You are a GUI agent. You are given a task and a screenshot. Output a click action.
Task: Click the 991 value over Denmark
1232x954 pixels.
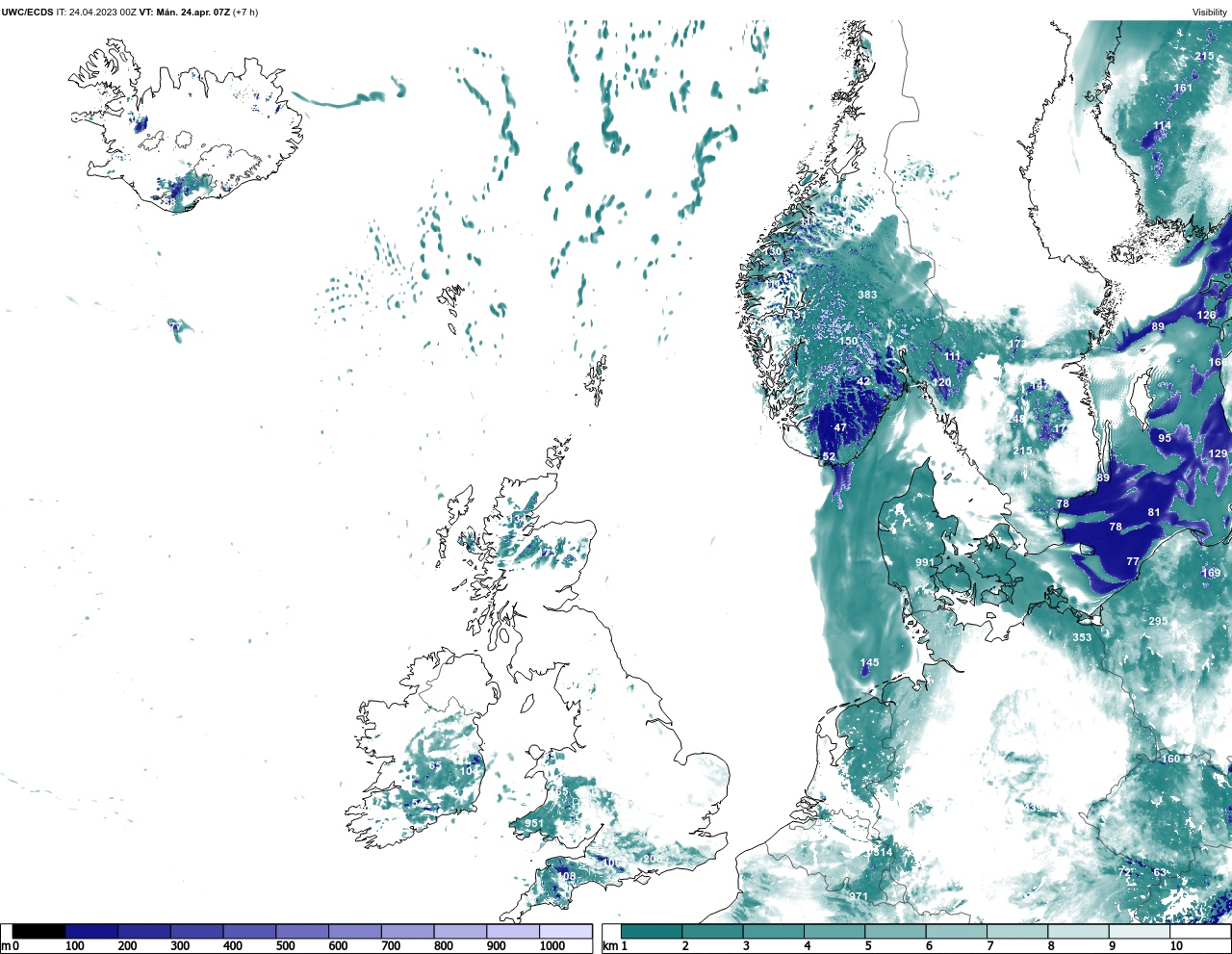point(925,563)
